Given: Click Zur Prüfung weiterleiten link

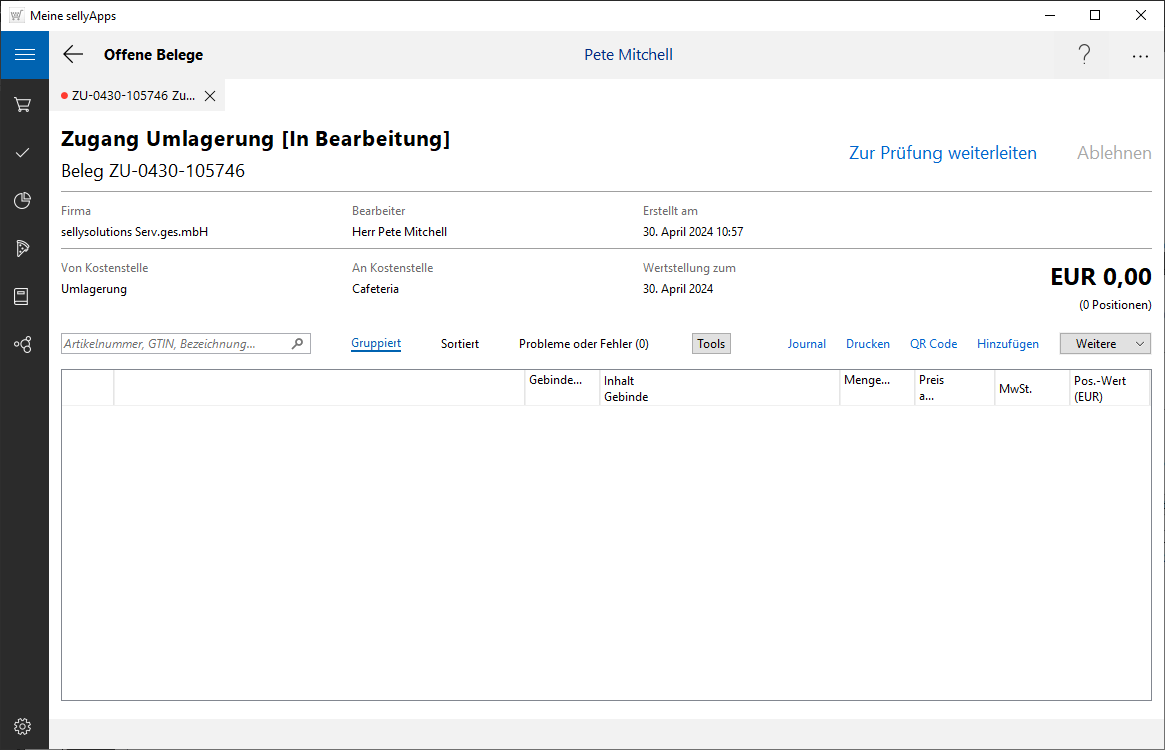Looking at the screenshot, I should click(x=942, y=153).
